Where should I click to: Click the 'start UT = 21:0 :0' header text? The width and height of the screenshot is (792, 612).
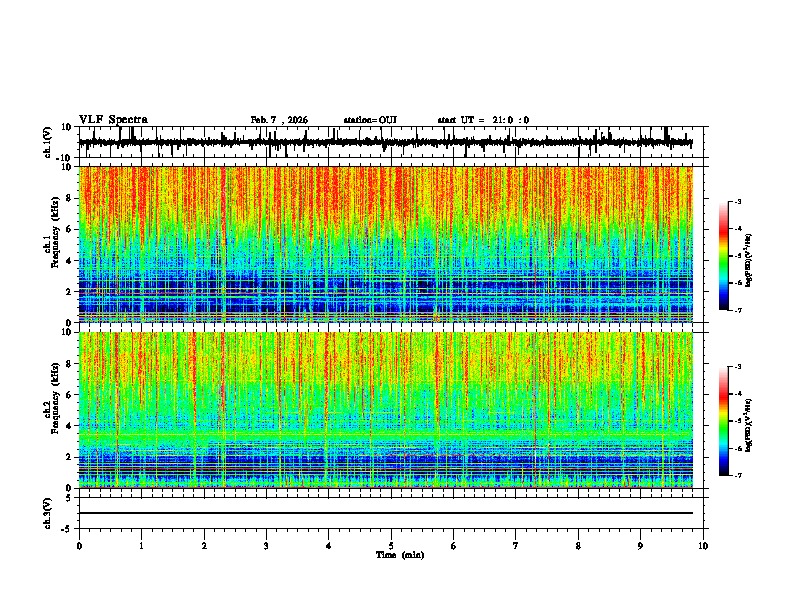(483, 120)
